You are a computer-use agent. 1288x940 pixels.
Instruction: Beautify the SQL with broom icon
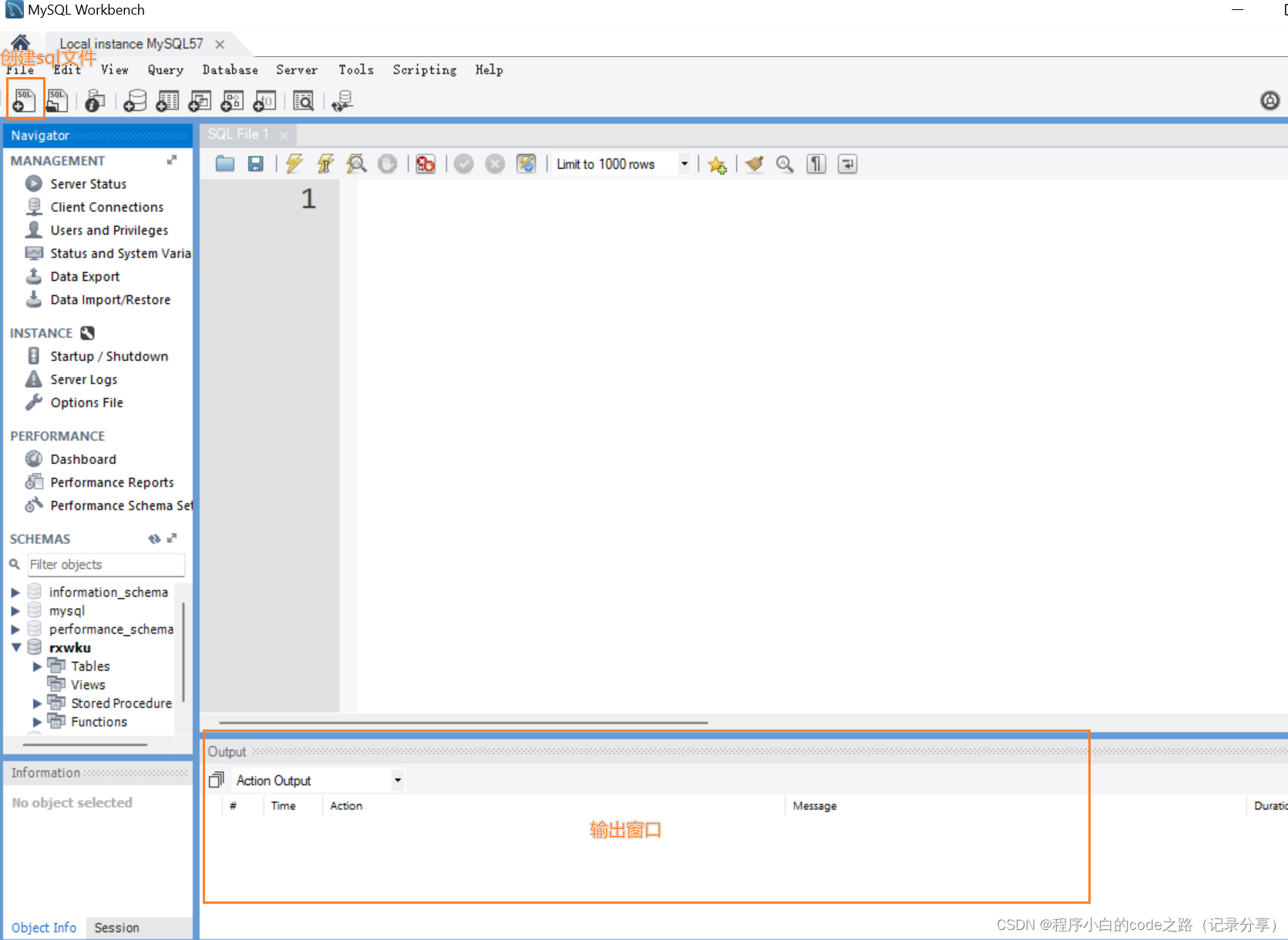point(755,163)
